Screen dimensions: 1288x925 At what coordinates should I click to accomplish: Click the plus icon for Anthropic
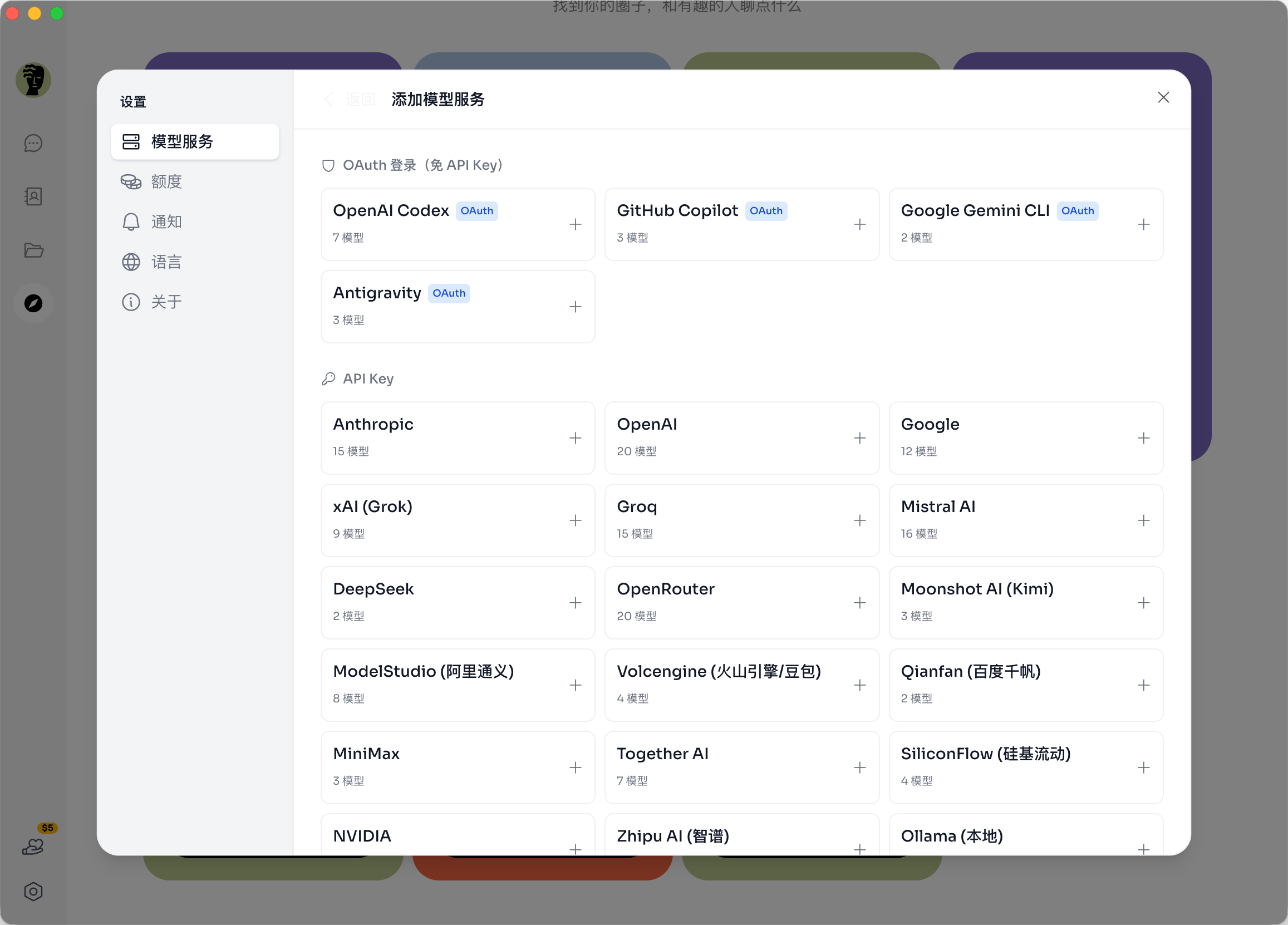pyautogui.click(x=576, y=438)
